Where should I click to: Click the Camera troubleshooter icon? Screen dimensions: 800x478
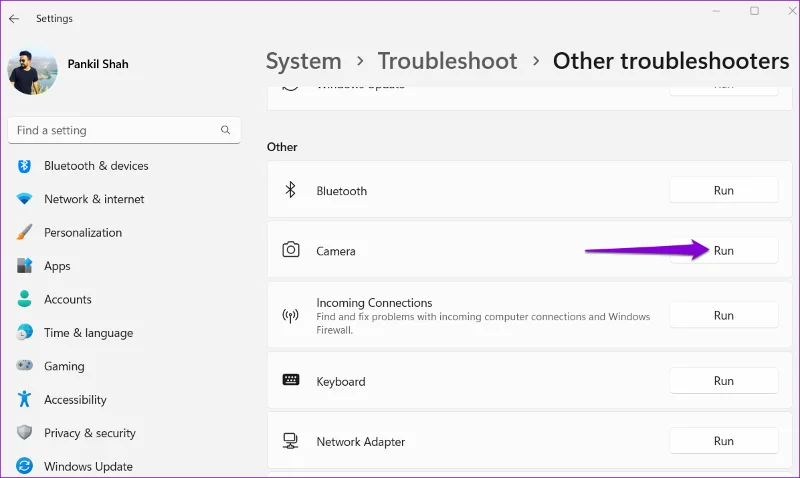(x=291, y=249)
